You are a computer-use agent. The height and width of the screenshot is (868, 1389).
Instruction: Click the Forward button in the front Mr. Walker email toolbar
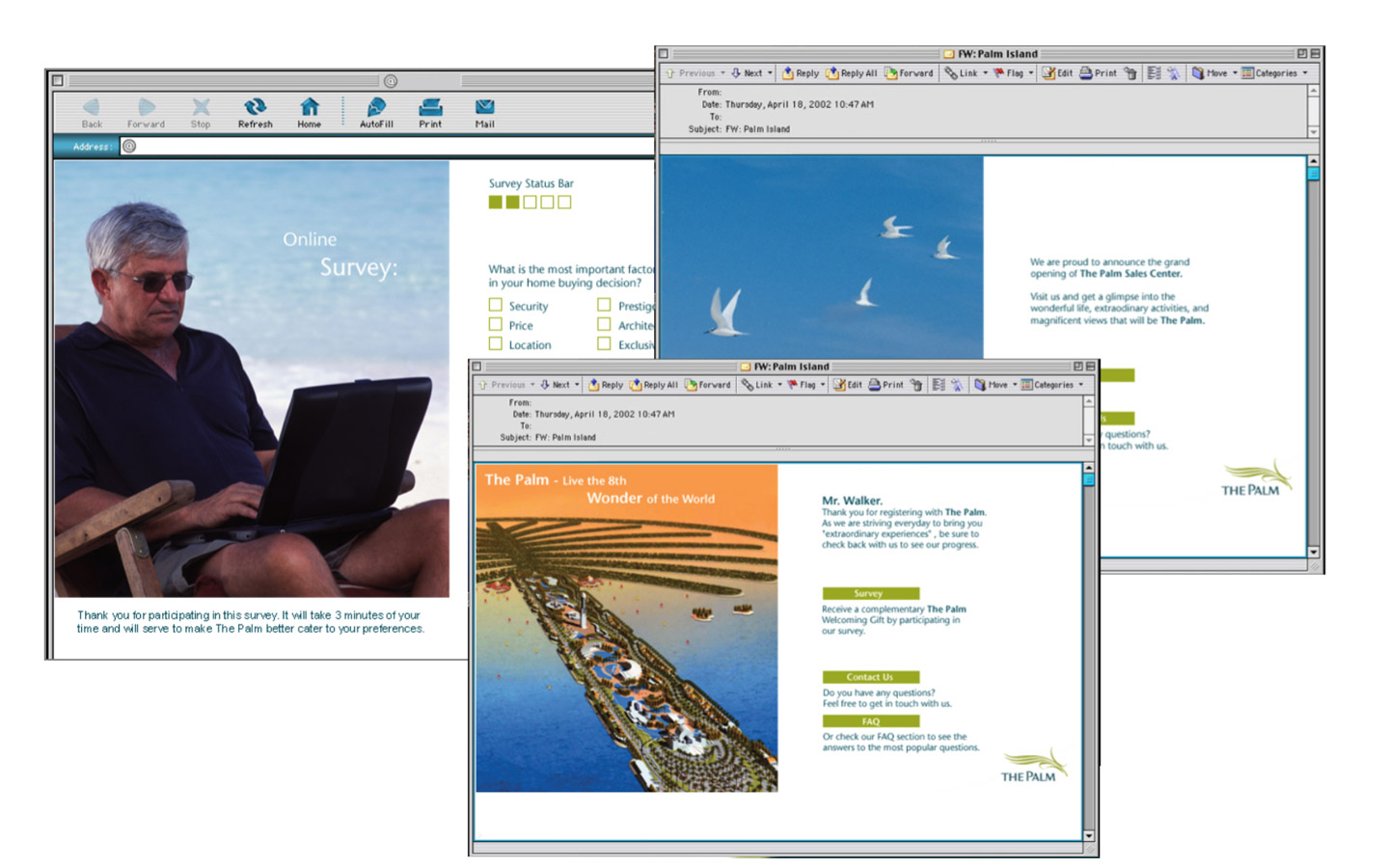[x=708, y=385]
